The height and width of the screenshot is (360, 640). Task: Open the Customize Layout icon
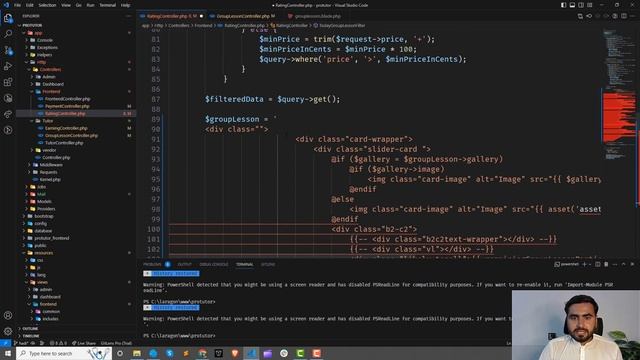pyautogui.click(x=590, y=5)
